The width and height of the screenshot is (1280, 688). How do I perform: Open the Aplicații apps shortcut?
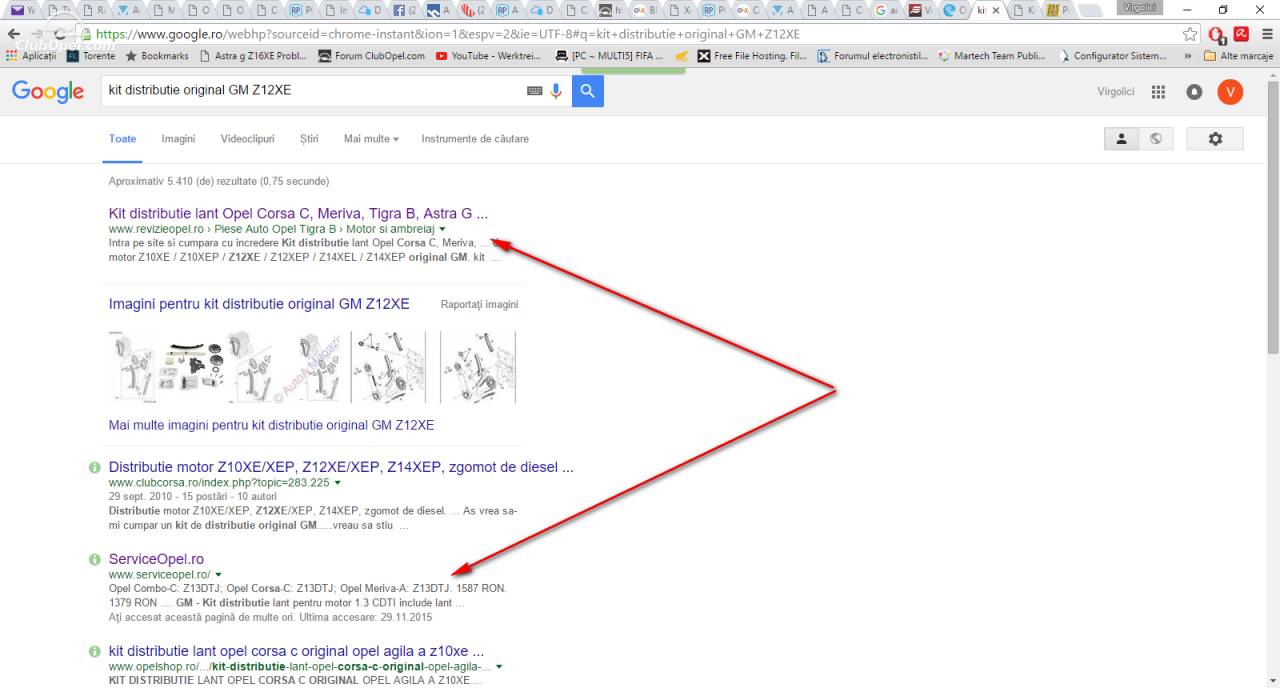coord(31,56)
